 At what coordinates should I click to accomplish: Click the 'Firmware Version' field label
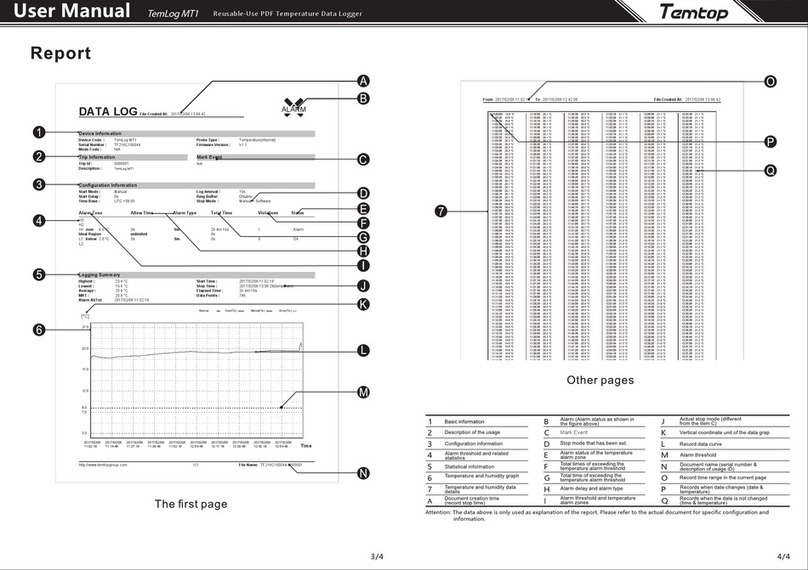[x=213, y=145]
